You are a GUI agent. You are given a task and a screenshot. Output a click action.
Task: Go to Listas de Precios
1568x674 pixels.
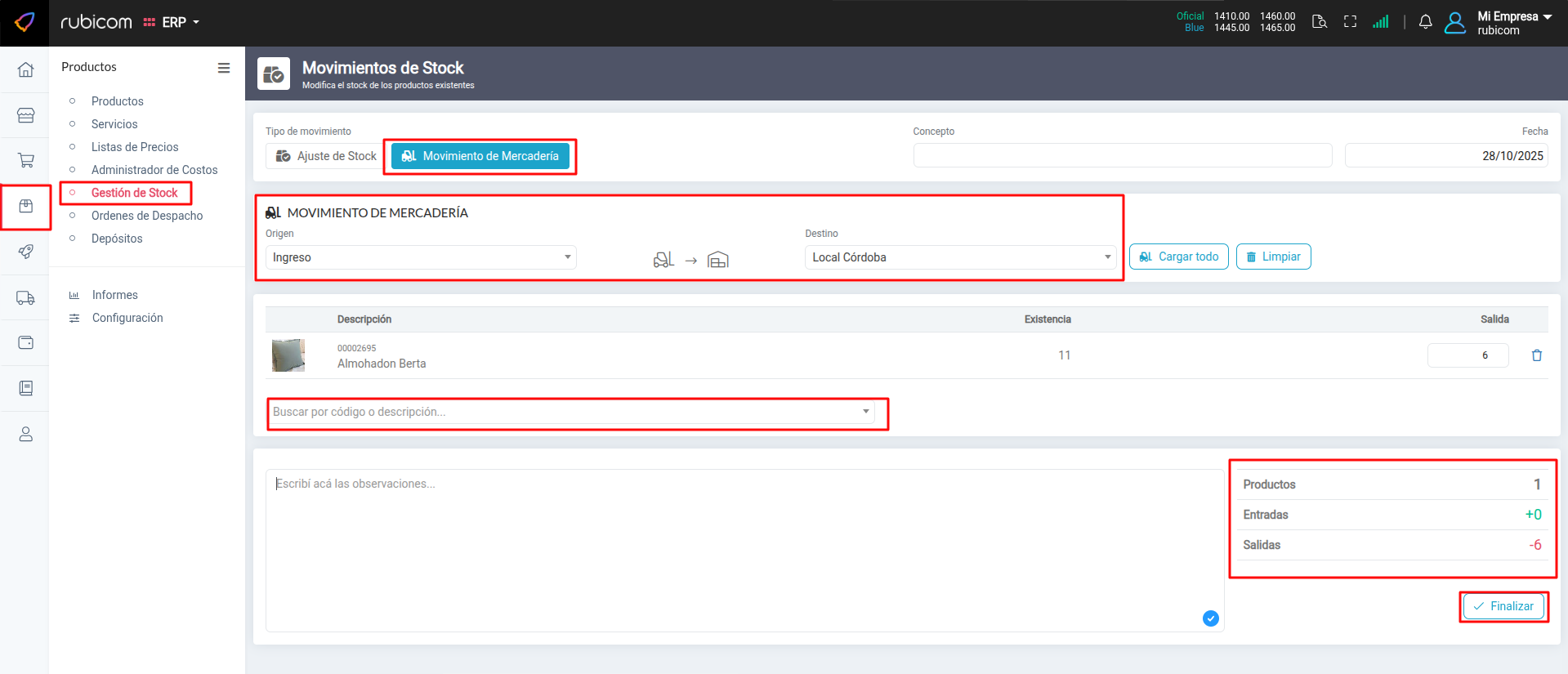pyautogui.click(x=135, y=147)
